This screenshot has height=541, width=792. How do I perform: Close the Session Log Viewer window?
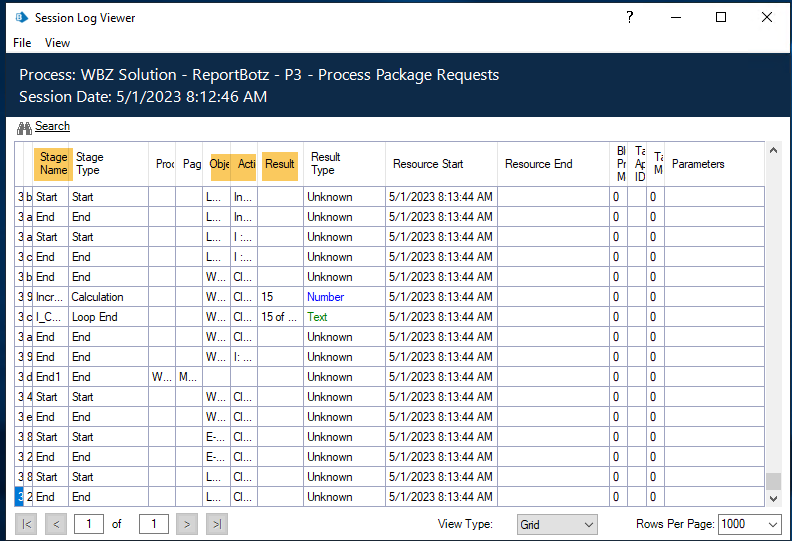(x=767, y=17)
